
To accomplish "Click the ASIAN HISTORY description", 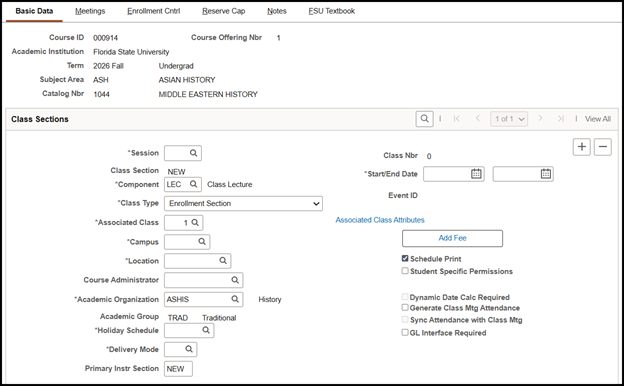I will tap(187, 80).
